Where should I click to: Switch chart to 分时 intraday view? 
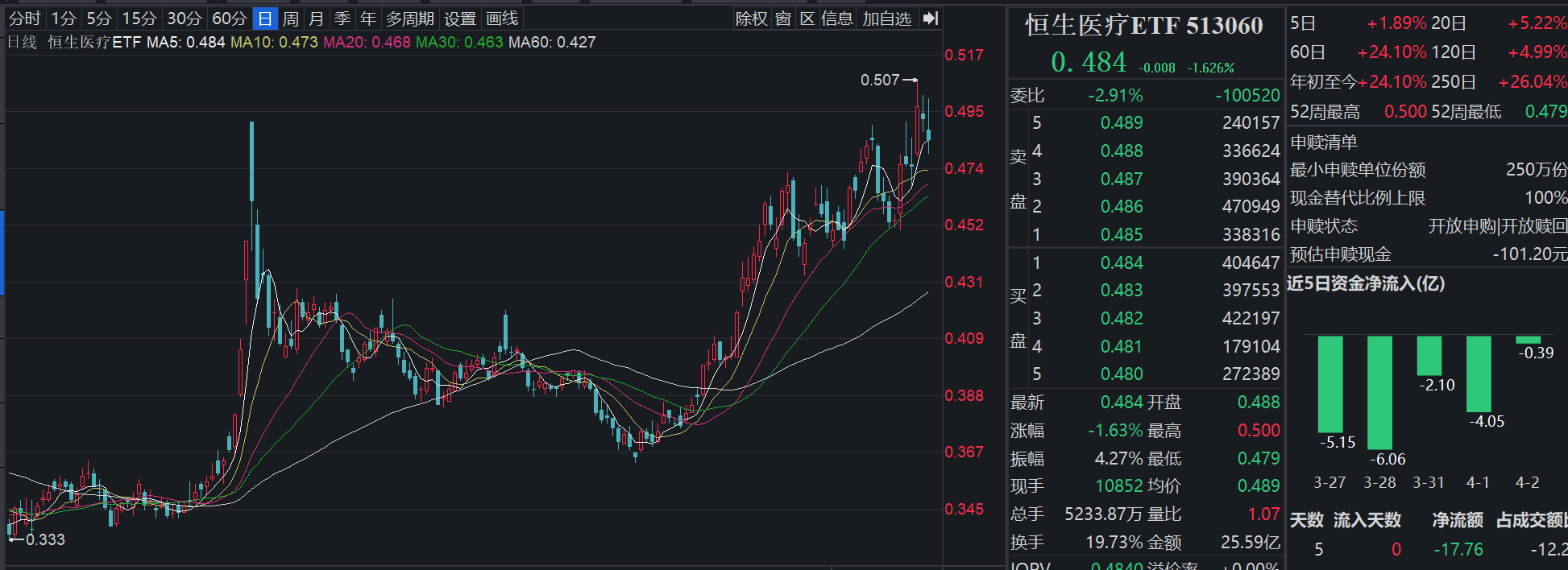tap(24, 19)
